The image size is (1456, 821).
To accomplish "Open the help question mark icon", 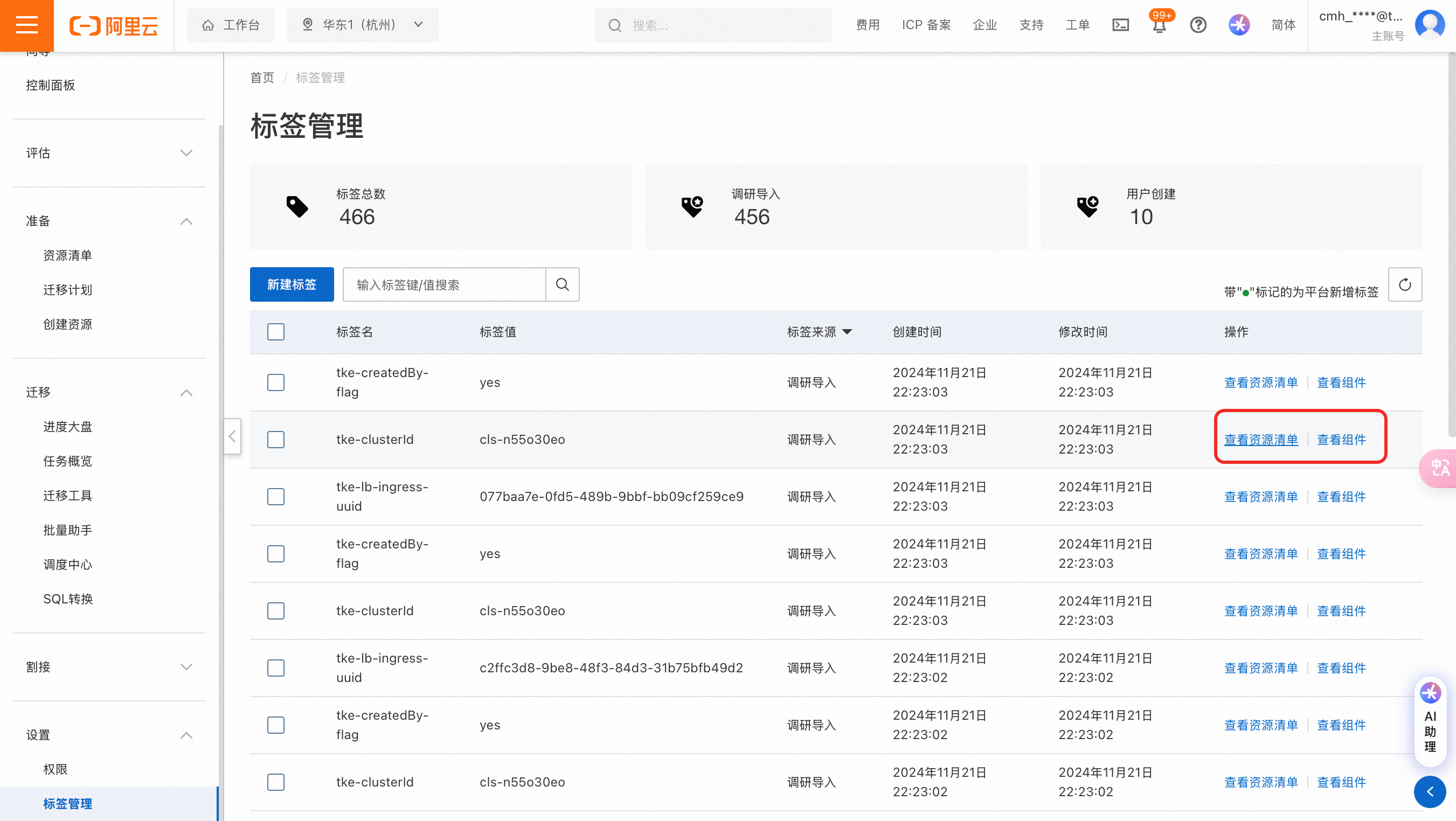I will [1198, 25].
